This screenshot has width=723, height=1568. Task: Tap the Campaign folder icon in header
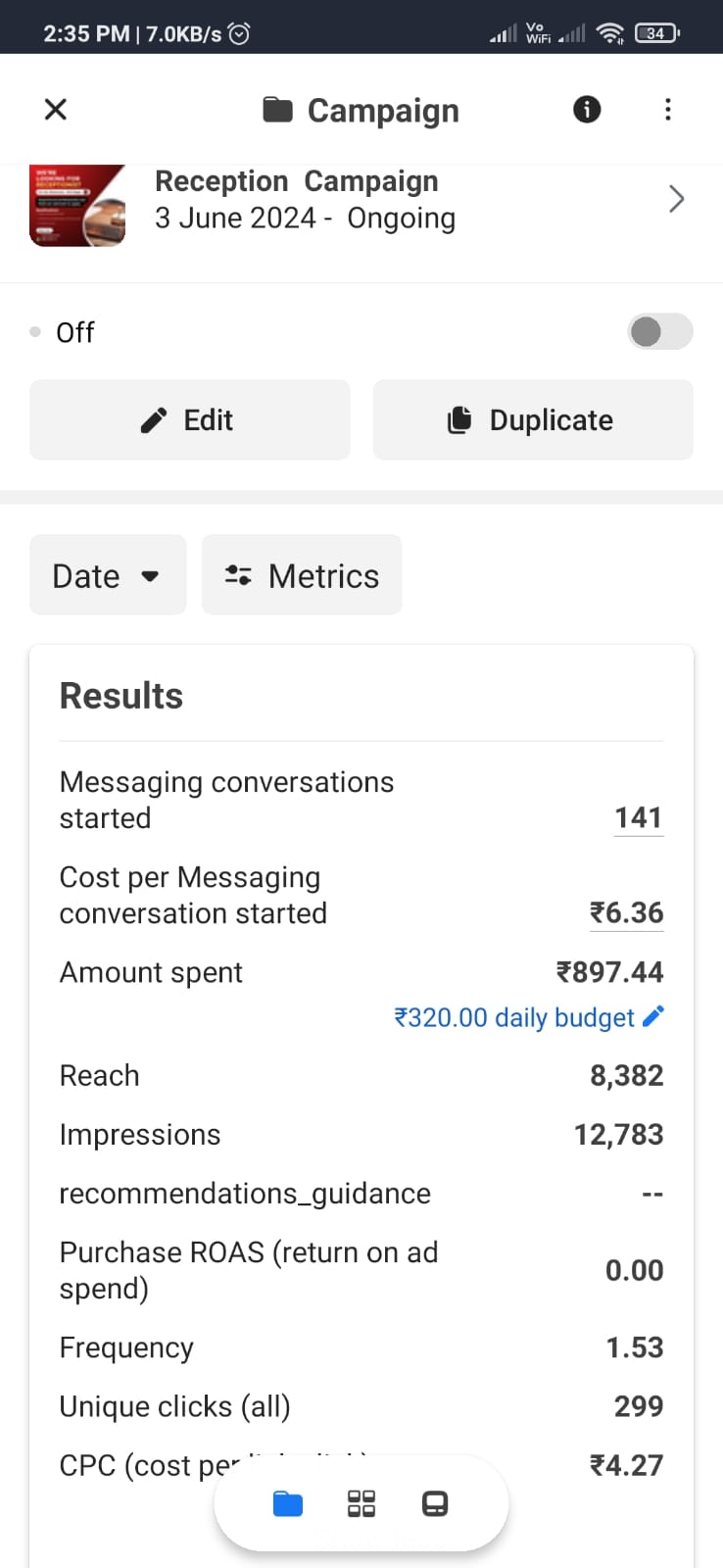coord(278,110)
